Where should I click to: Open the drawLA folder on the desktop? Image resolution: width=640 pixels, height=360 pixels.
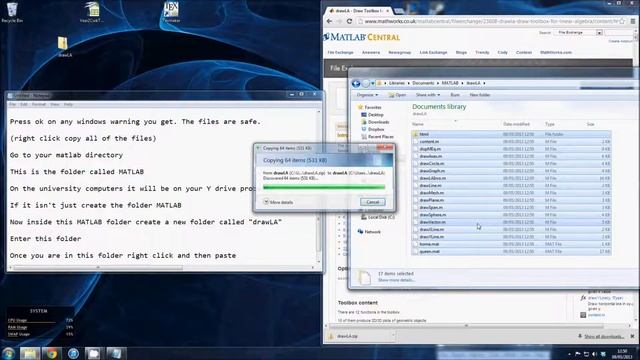[64, 47]
